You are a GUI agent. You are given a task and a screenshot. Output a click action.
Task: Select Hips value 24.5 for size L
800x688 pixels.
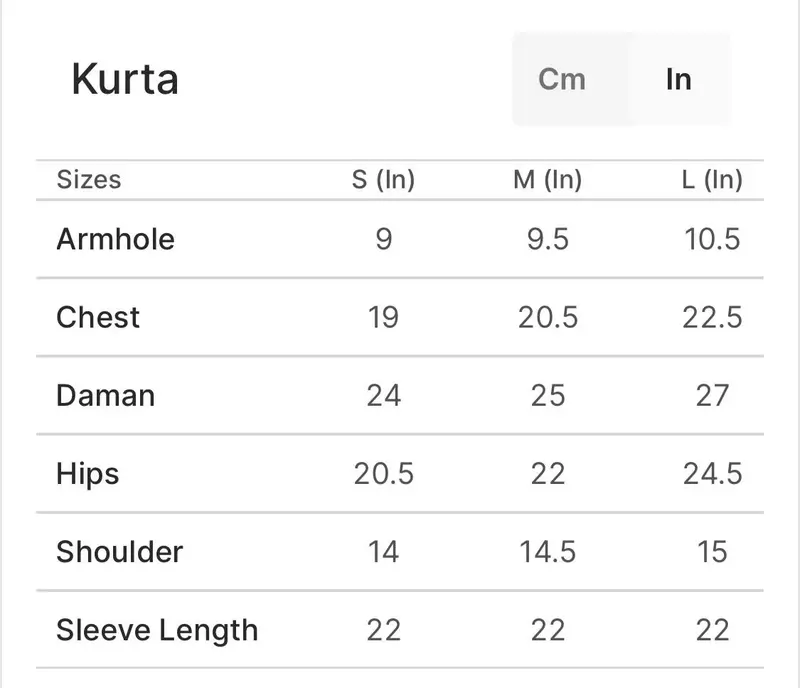click(x=712, y=473)
